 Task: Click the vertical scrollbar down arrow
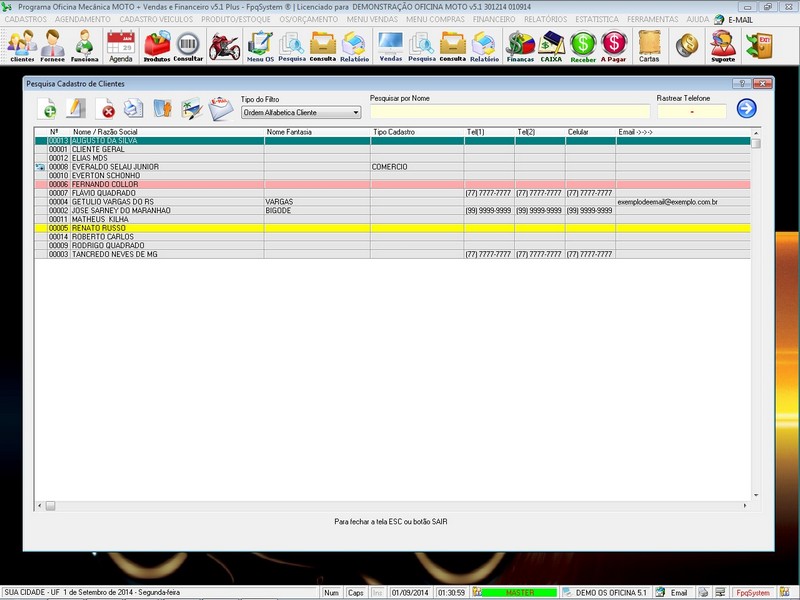click(756, 495)
